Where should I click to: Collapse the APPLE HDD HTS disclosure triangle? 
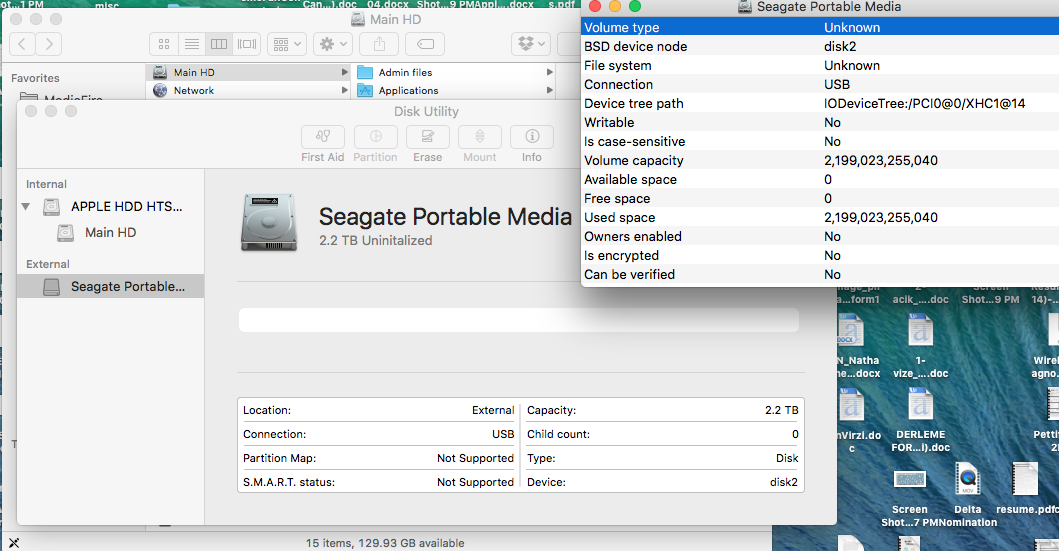26,207
